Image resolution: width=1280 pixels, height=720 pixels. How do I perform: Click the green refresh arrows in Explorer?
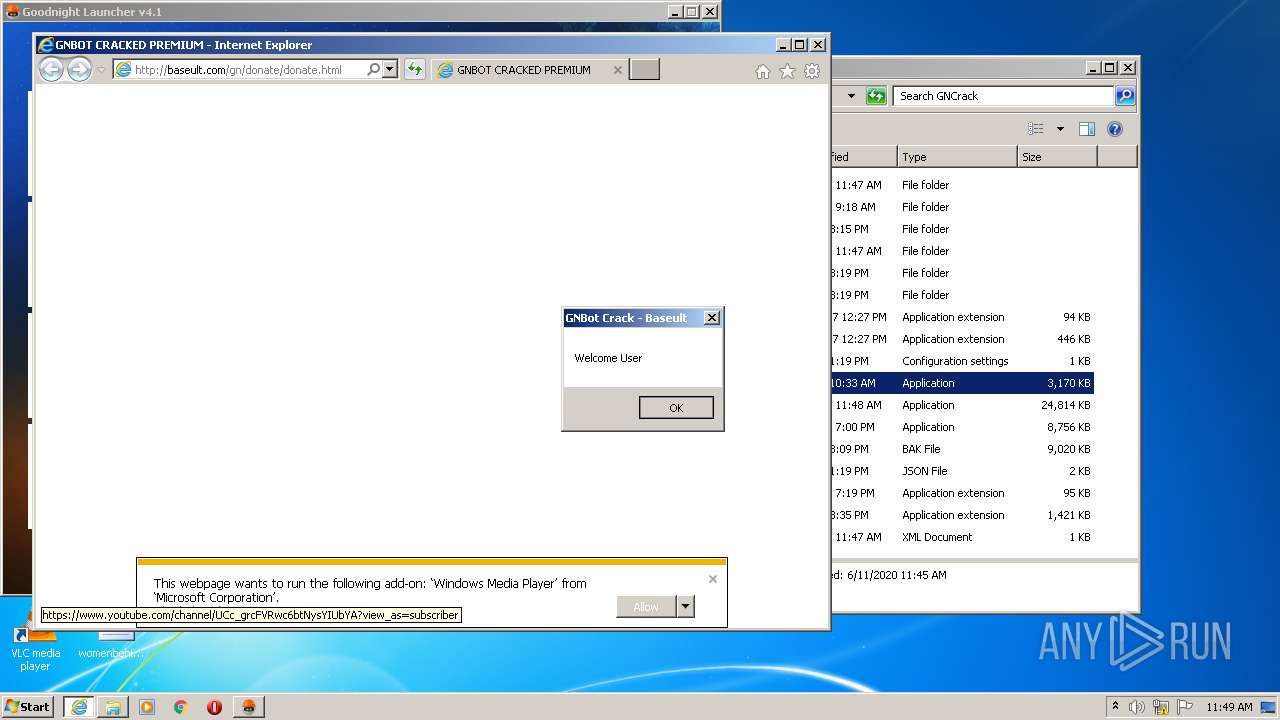click(876, 96)
